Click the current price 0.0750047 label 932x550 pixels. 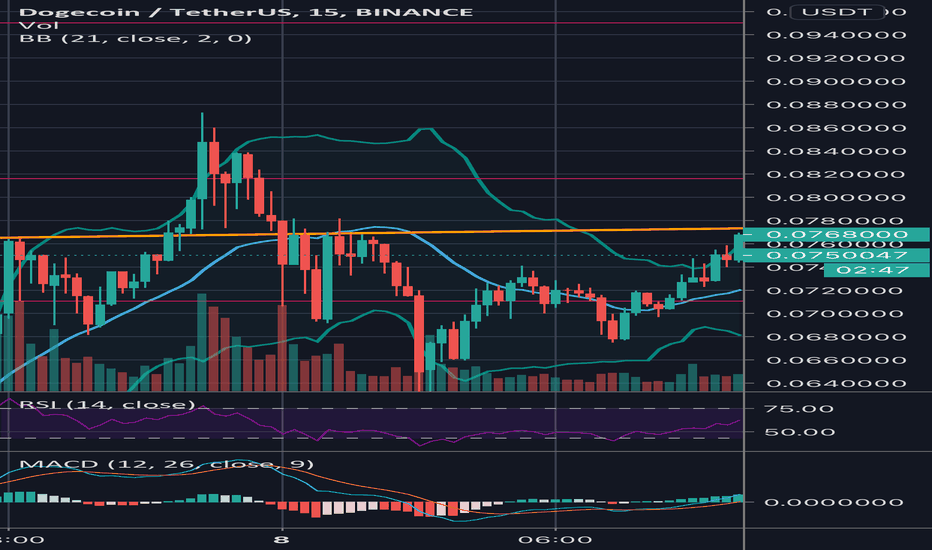pos(837,256)
